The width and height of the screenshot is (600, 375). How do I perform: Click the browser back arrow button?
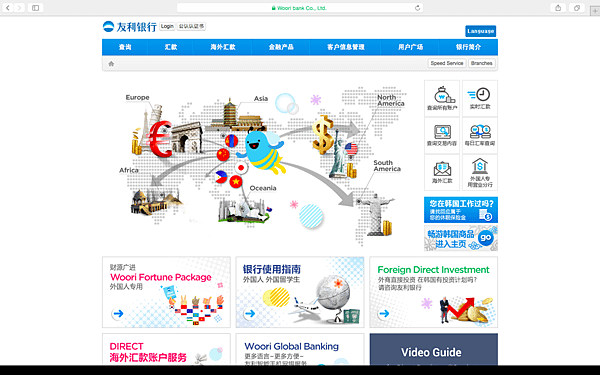[x=8, y=8]
